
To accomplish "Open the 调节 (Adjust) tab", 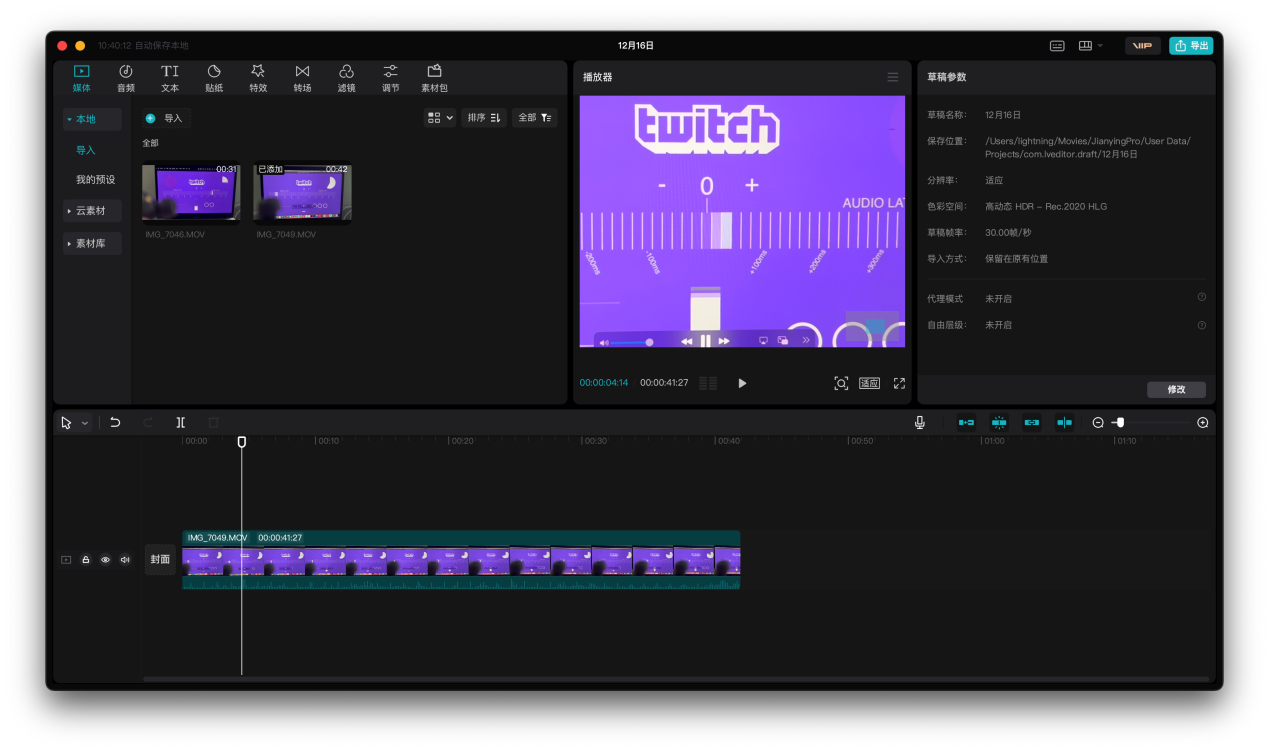I will tap(390, 78).
